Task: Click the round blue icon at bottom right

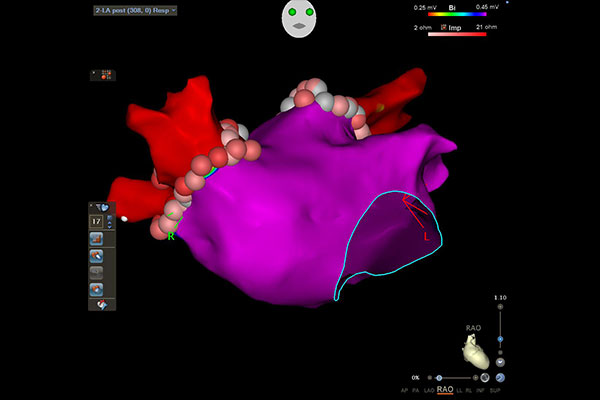Action: click(500, 378)
